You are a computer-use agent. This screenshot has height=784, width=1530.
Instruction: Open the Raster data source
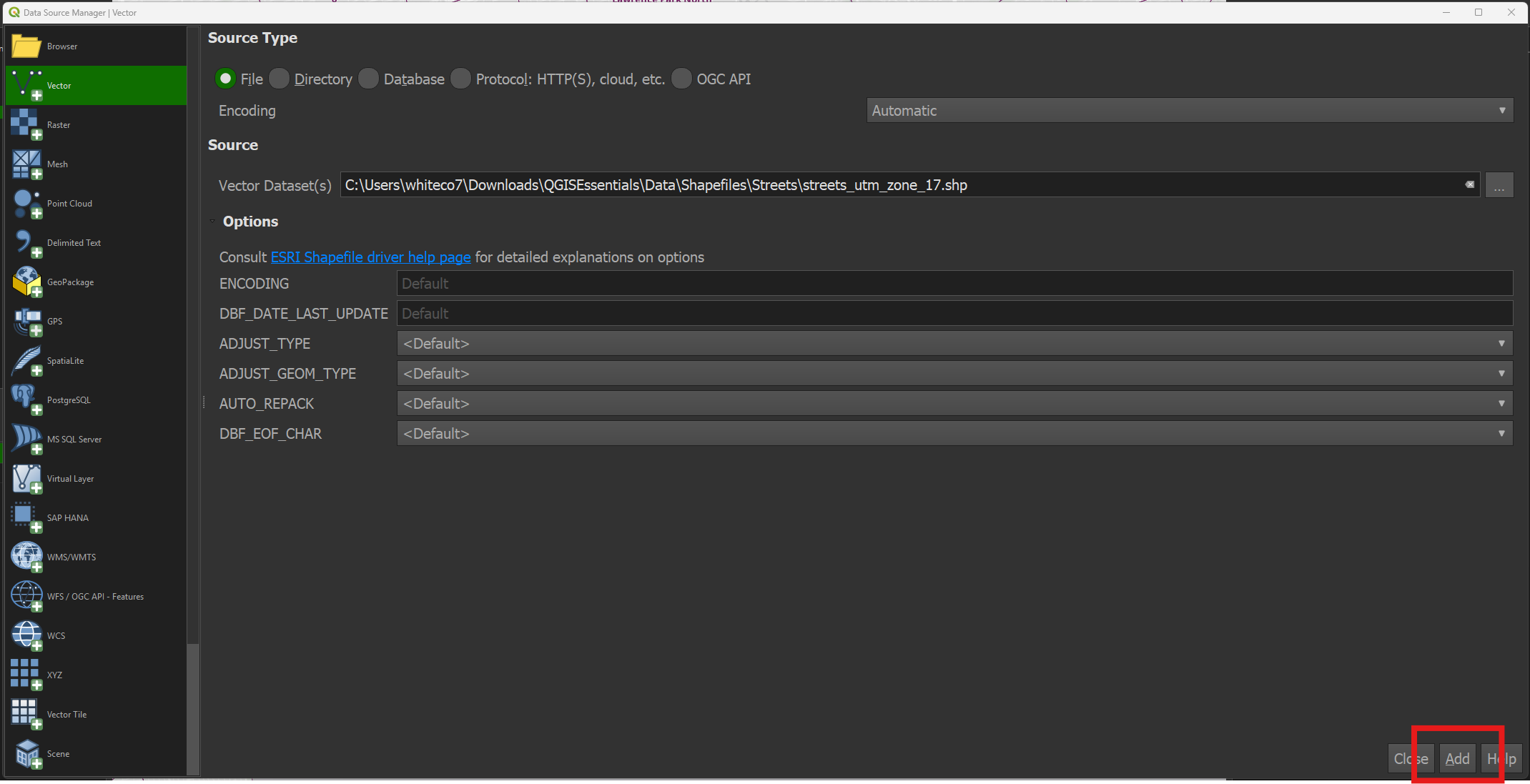96,125
